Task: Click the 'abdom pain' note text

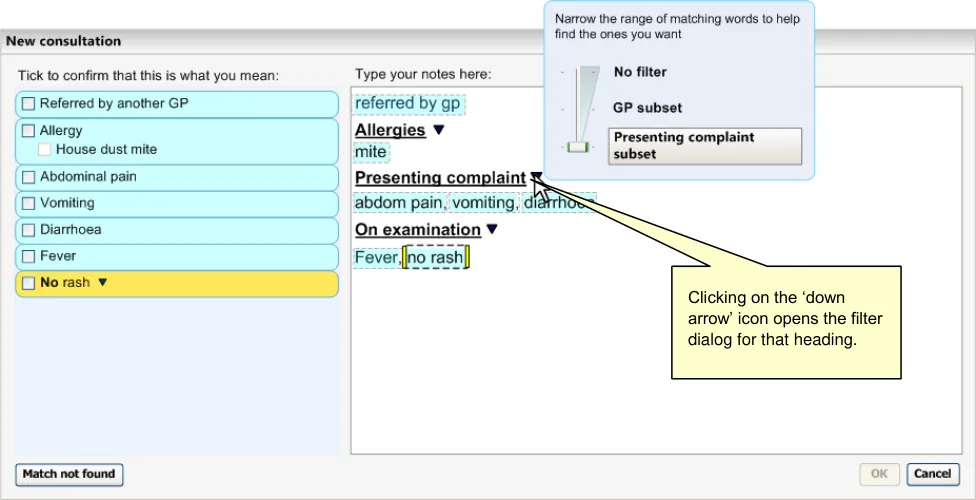Action: coord(399,203)
